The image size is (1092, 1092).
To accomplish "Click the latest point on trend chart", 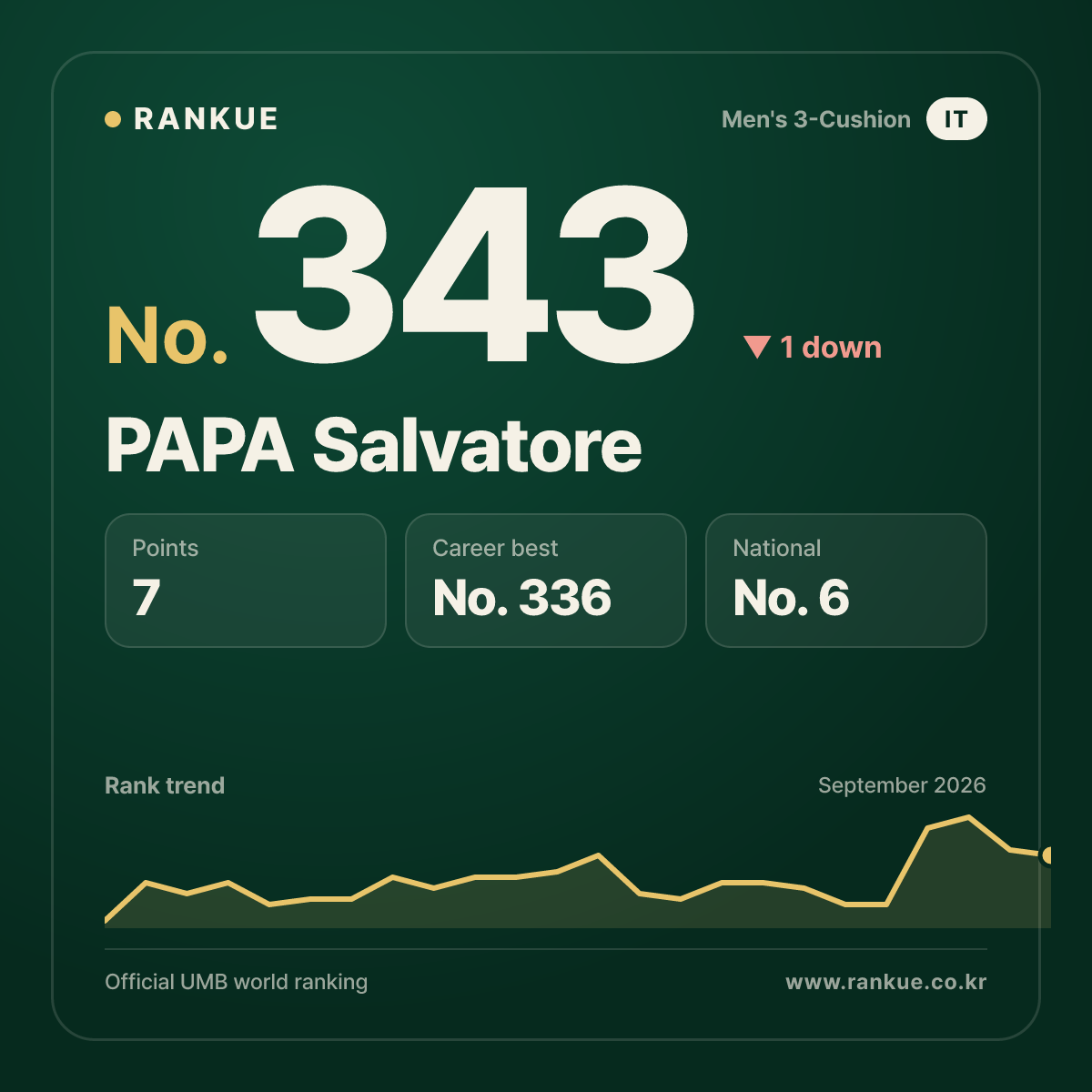I will tap(1047, 855).
